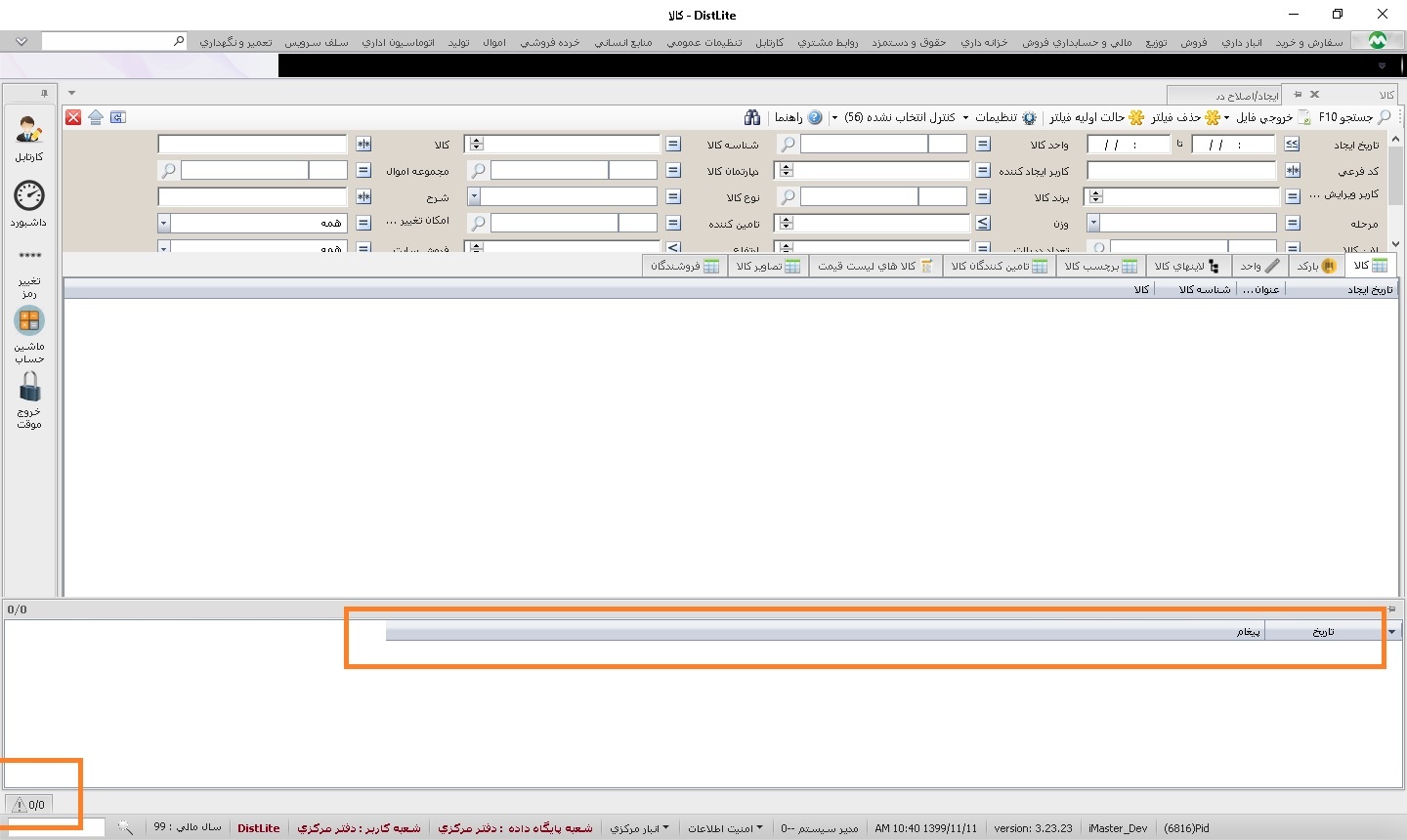This screenshot has width=1407, height=840.
Task: Click the red X icon in the filter toolbar
Action: pos(73,117)
